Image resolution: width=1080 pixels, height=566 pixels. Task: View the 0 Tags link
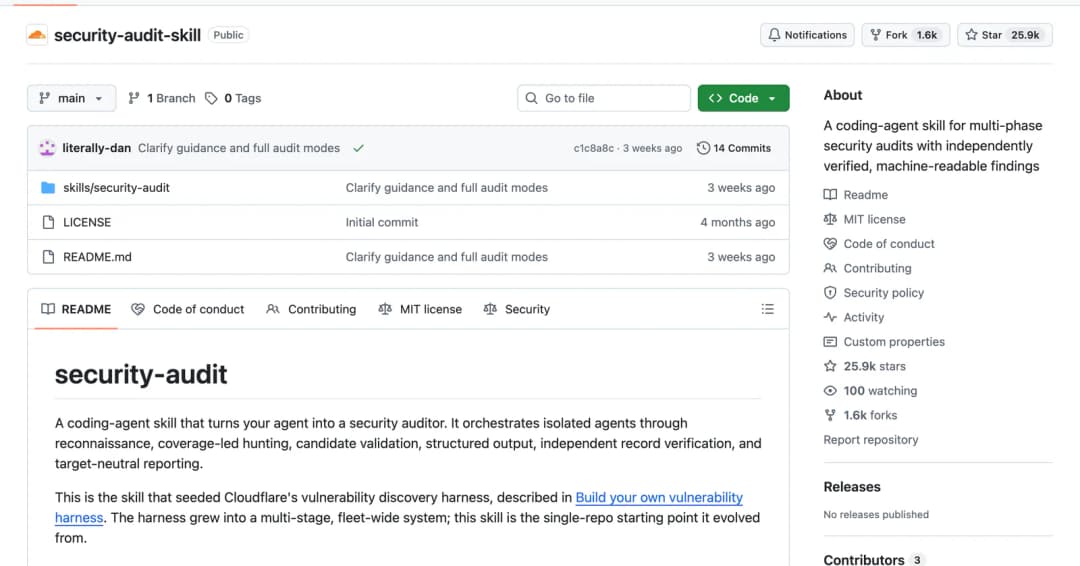233,98
